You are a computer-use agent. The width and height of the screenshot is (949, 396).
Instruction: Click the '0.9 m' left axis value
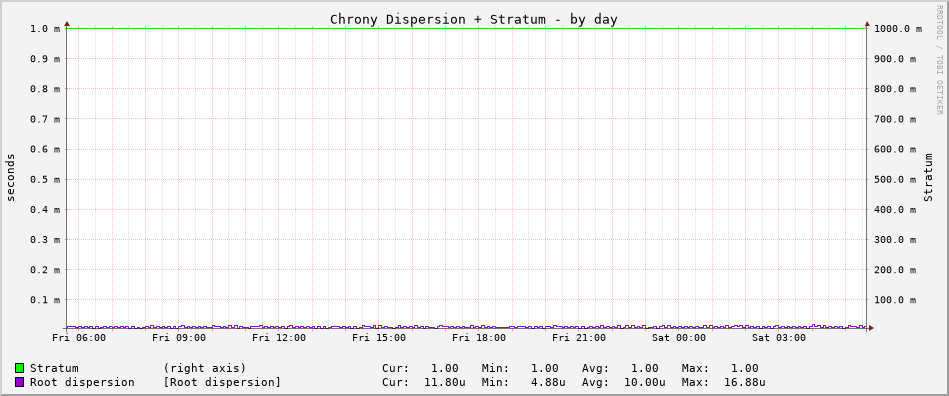pyautogui.click(x=45, y=59)
